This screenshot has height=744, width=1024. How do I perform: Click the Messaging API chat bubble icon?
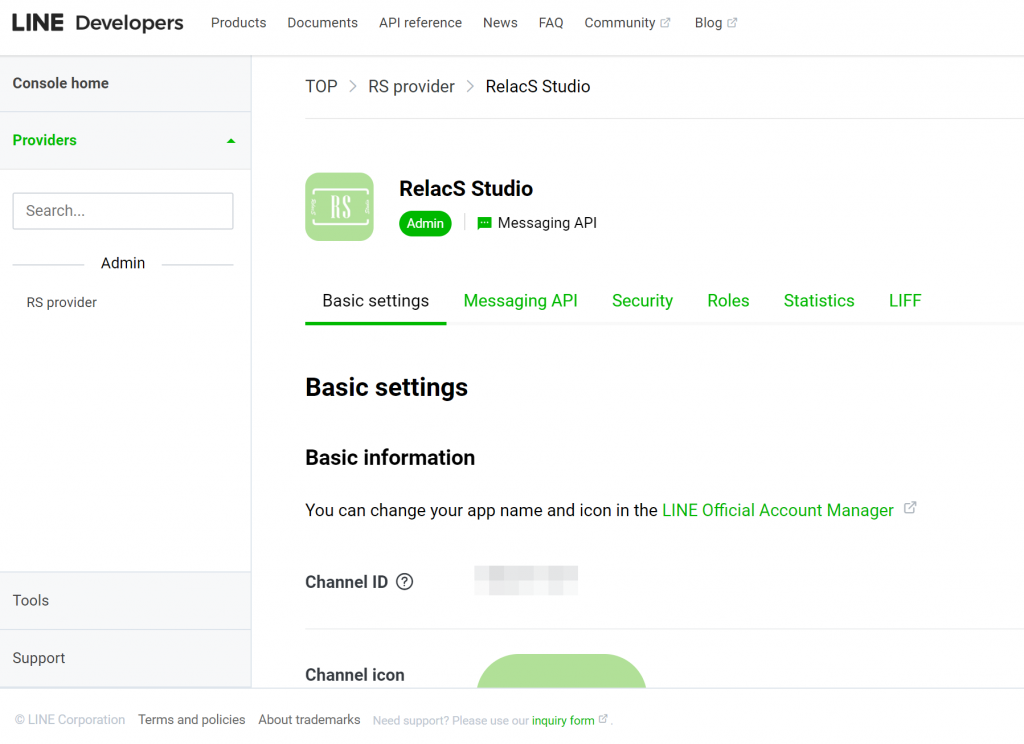tap(484, 223)
